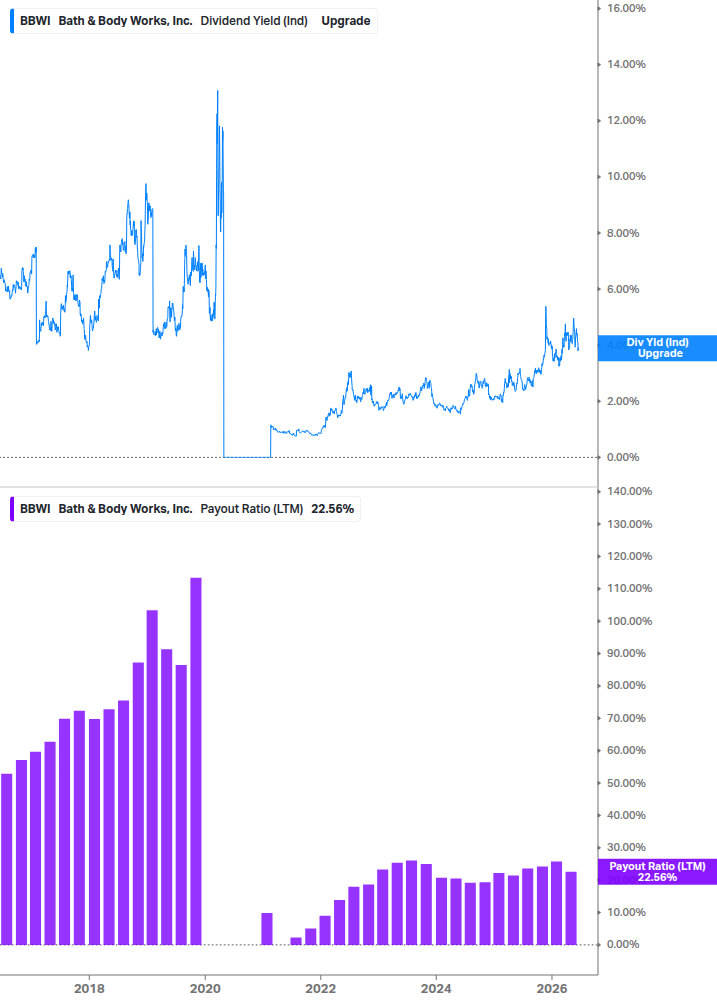Click the 2020 label on the time axis
This screenshot has height=1005, width=717.
click(205, 988)
